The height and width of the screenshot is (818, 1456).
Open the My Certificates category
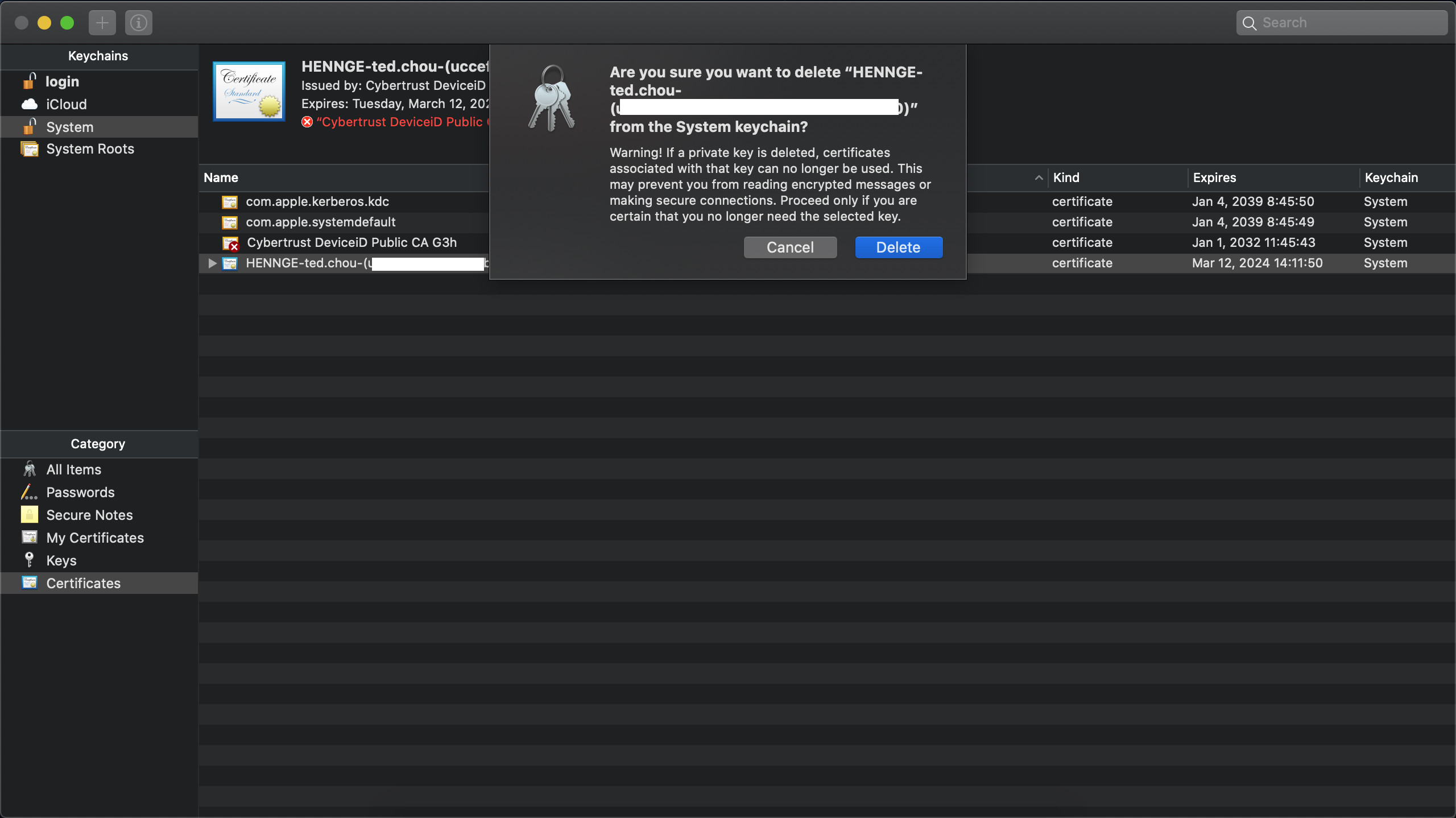pyautogui.click(x=95, y=538)
